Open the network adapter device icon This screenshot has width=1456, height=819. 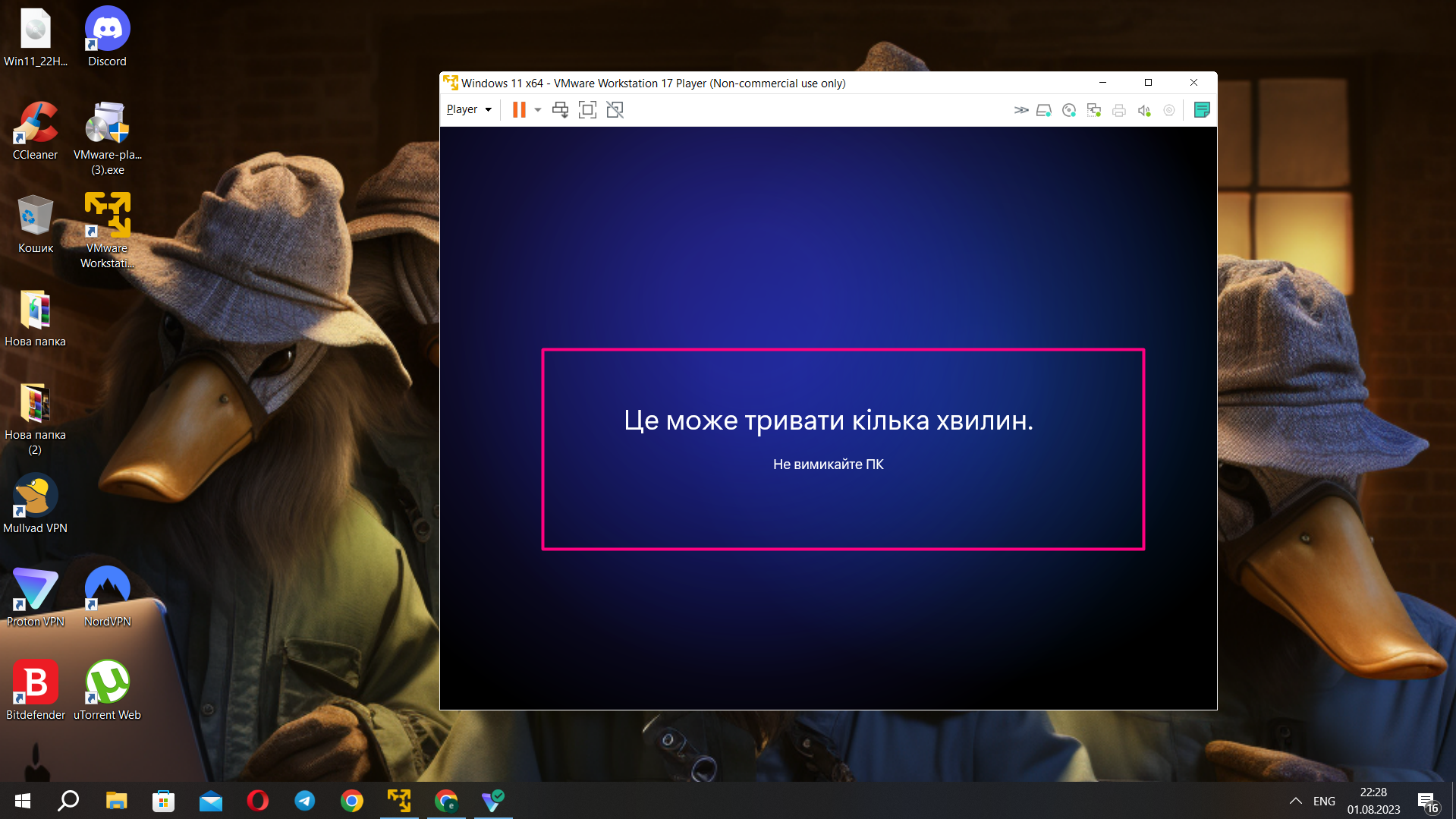[x=1094, y=110]
